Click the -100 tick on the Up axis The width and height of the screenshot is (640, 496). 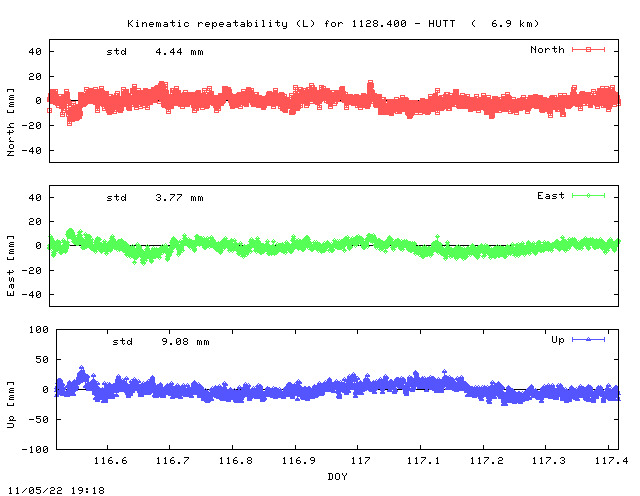(35, 449)
